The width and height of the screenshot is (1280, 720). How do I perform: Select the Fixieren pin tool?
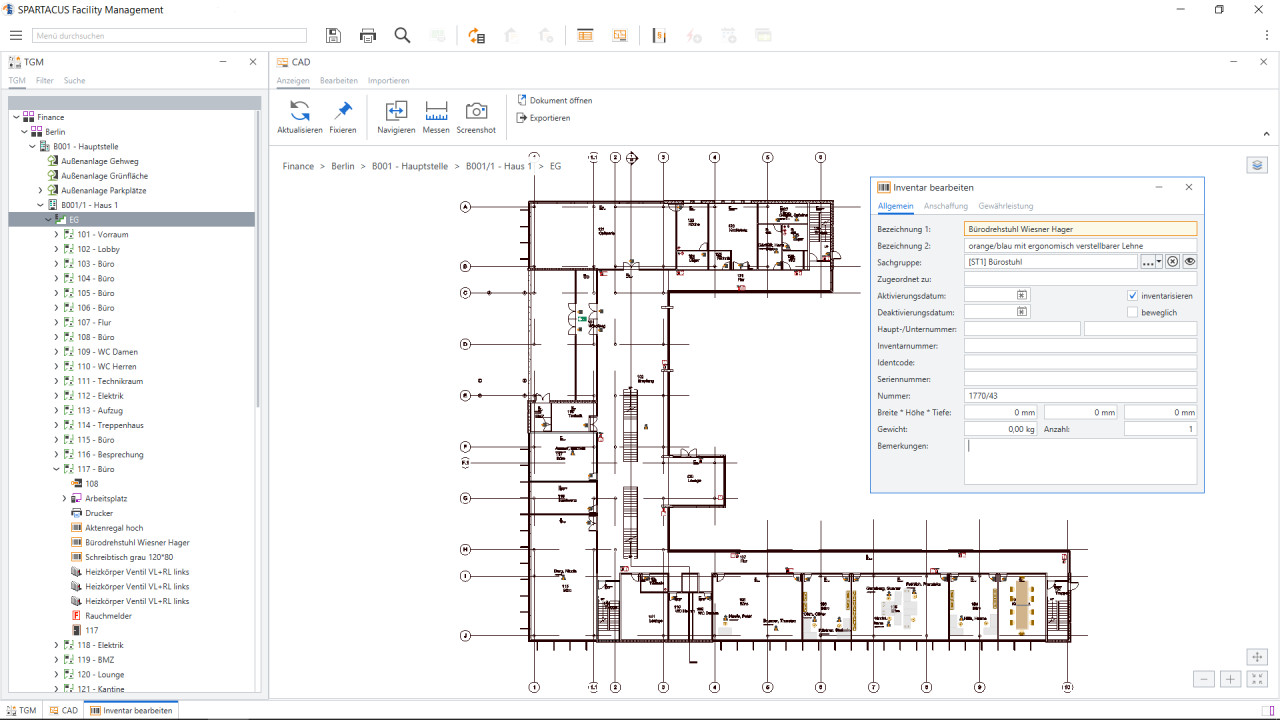pyautogui.click(x=343, y=111)
